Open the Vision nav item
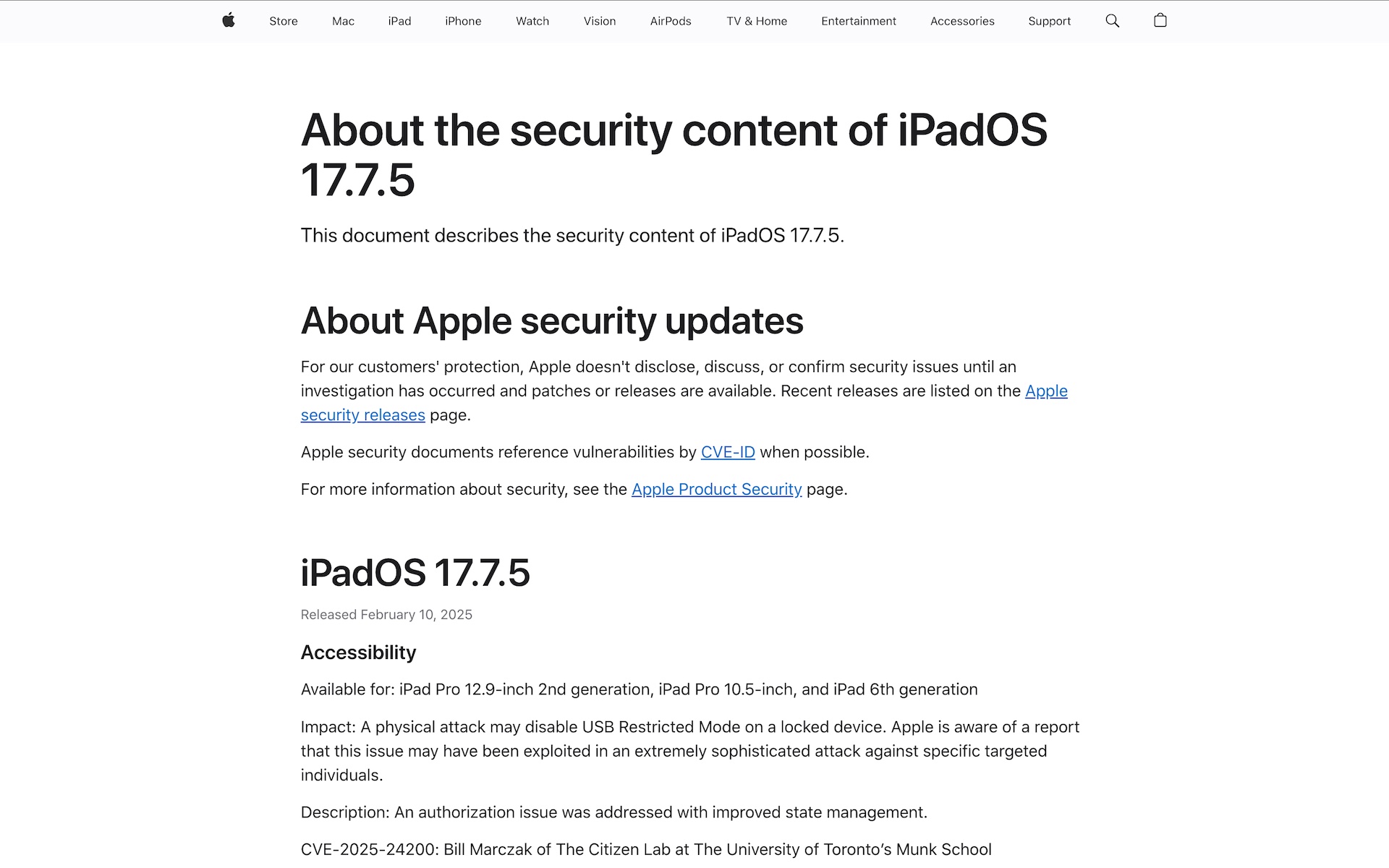 pos(600,22)
